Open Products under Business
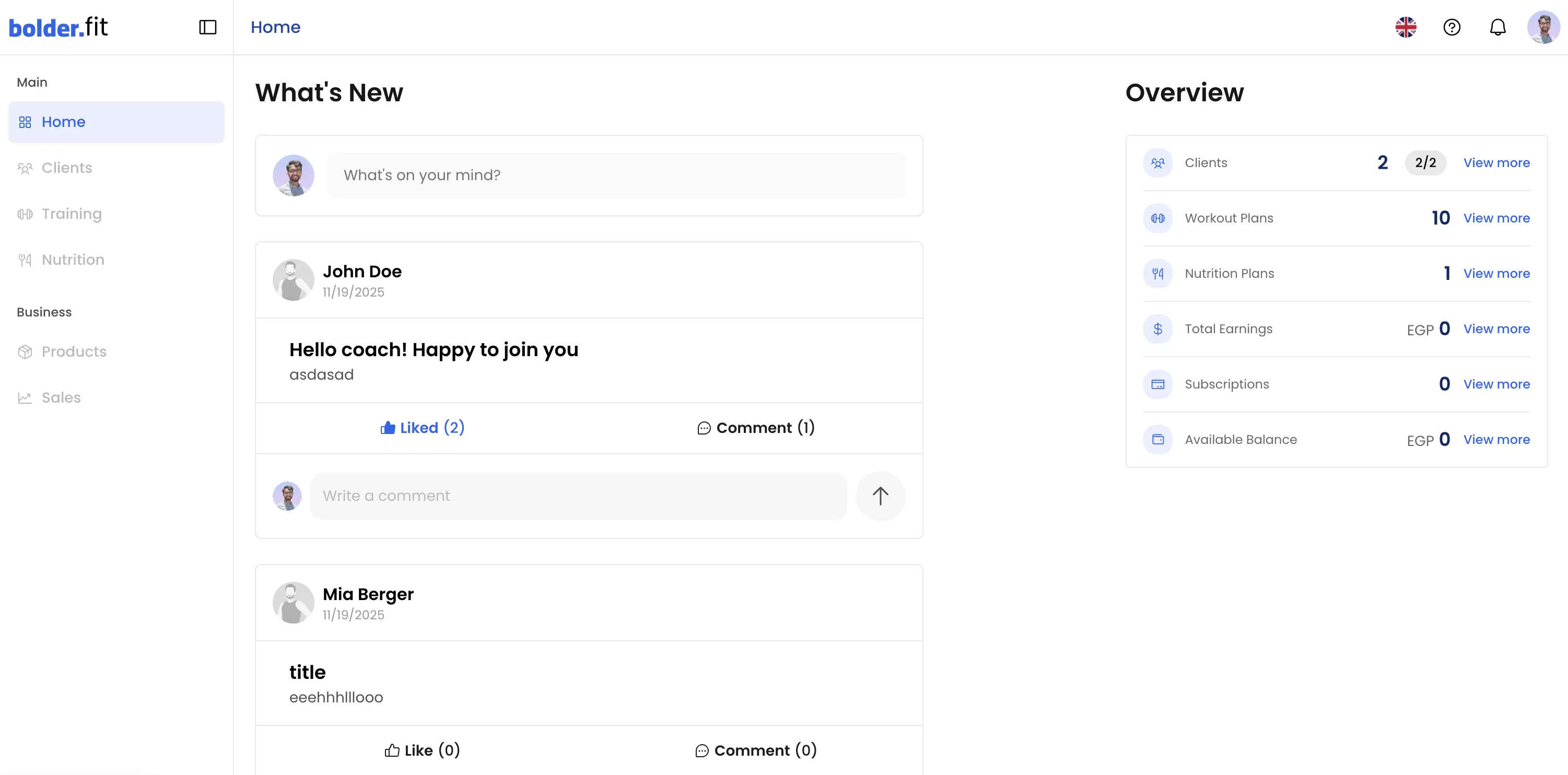The image size is (1568, 775). click(74, 352)
